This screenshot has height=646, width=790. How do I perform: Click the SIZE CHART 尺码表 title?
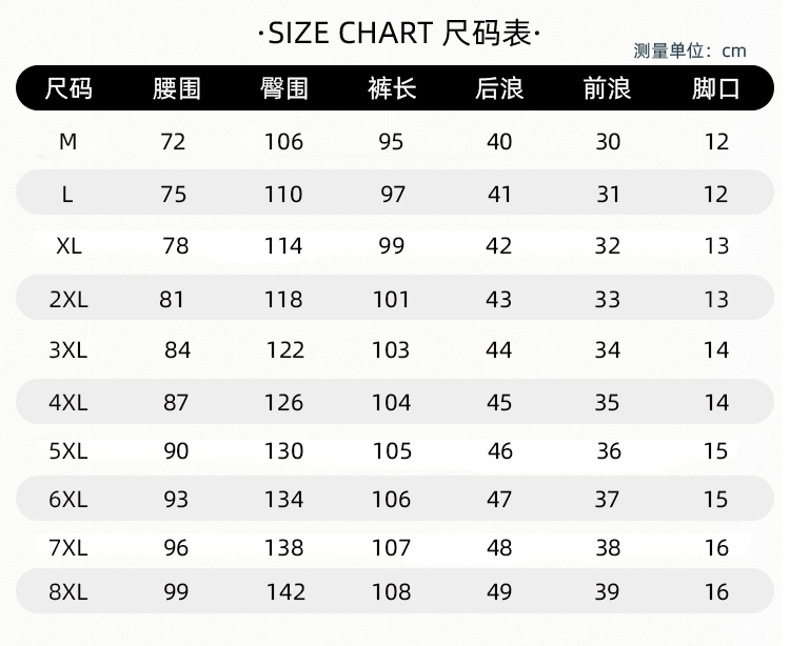click(399, 34)
